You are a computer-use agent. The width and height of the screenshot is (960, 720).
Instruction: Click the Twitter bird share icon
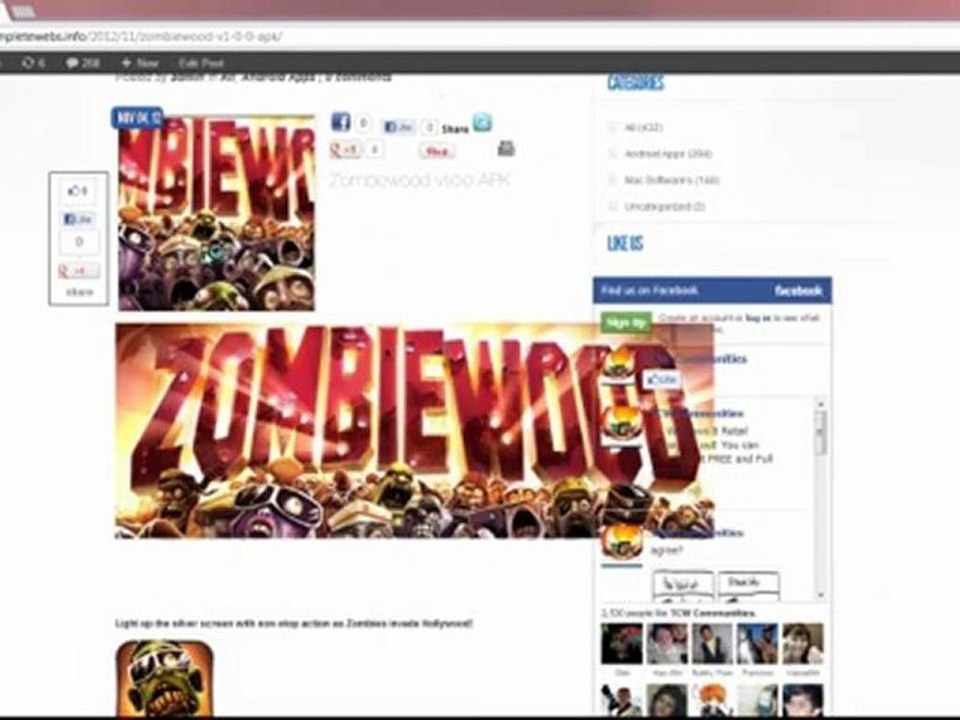482,122
